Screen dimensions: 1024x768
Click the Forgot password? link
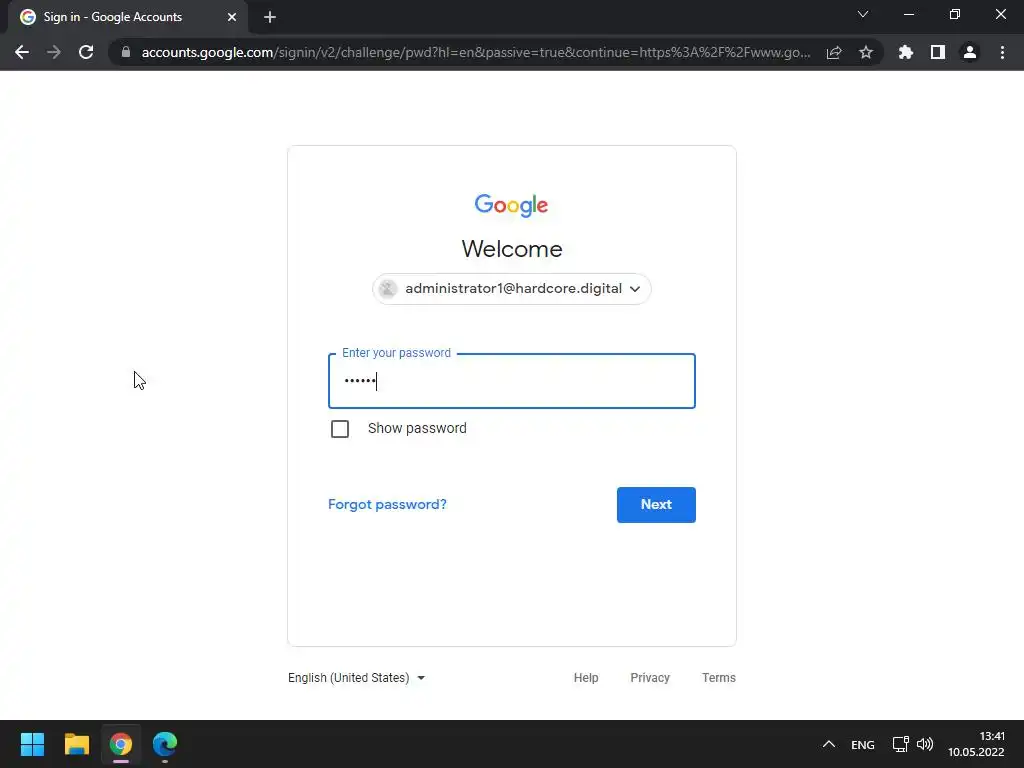point(387,504)
